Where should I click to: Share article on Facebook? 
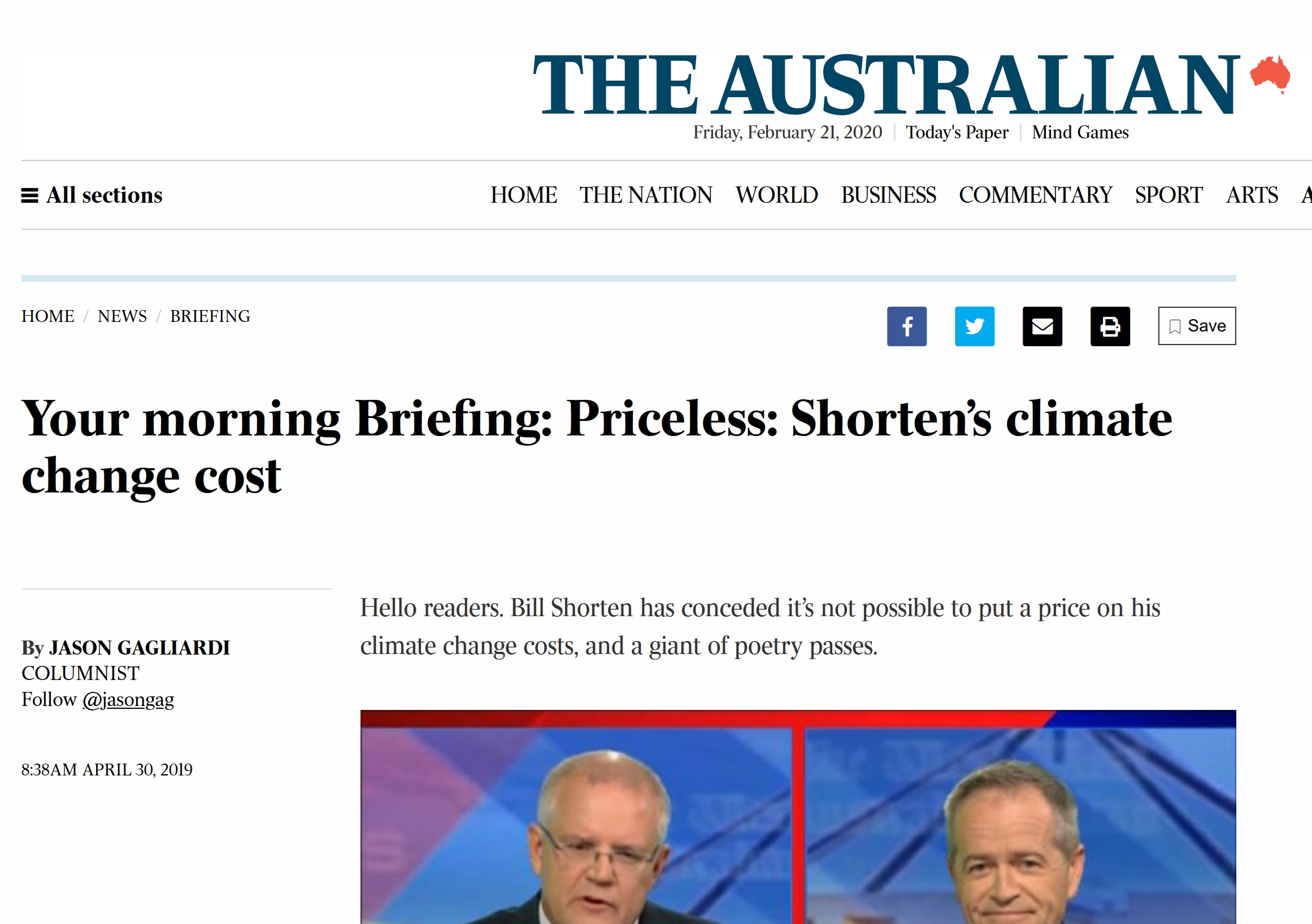(906, 326)
